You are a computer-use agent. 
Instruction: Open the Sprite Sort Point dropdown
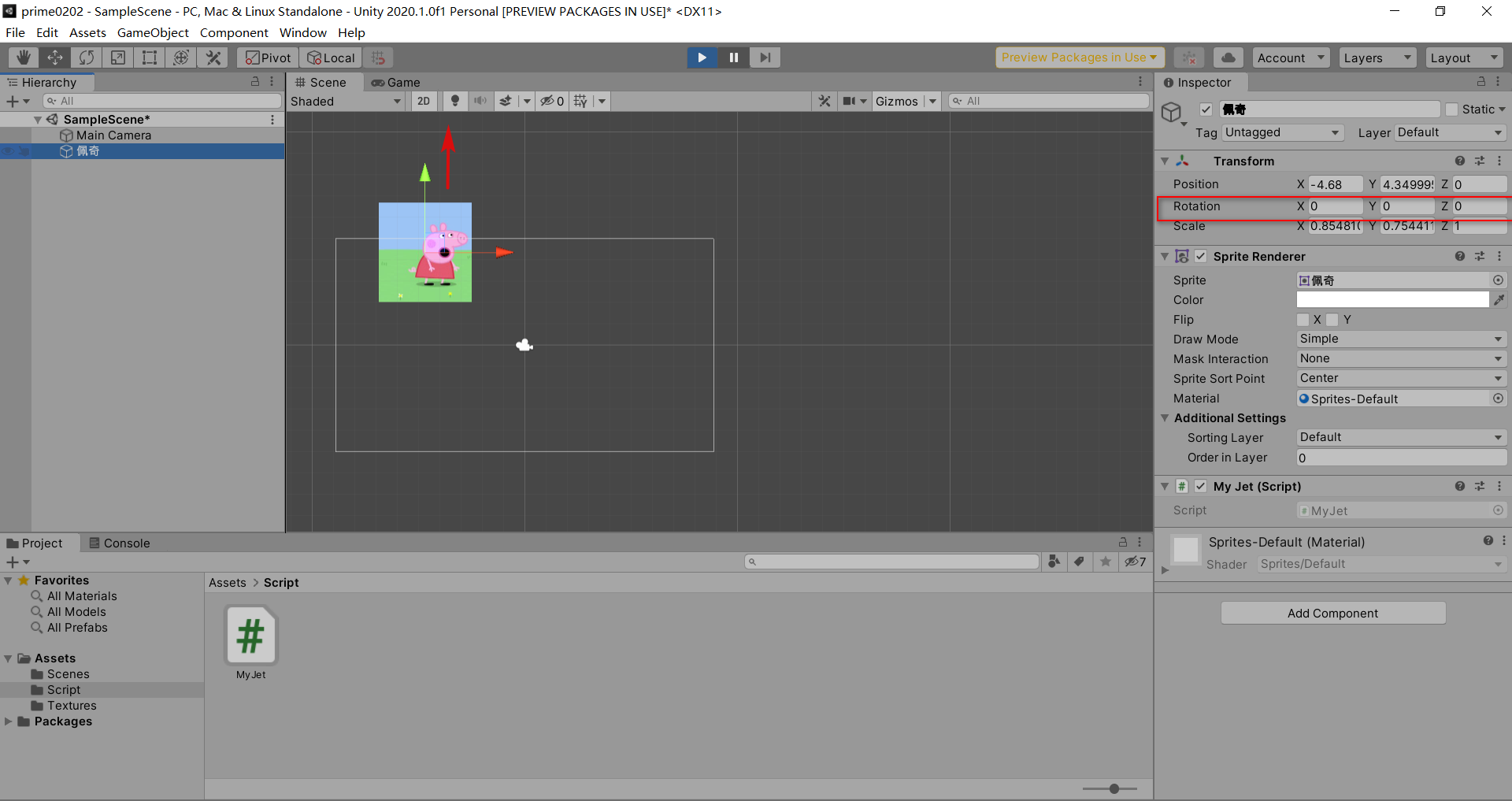(1401, 378)
